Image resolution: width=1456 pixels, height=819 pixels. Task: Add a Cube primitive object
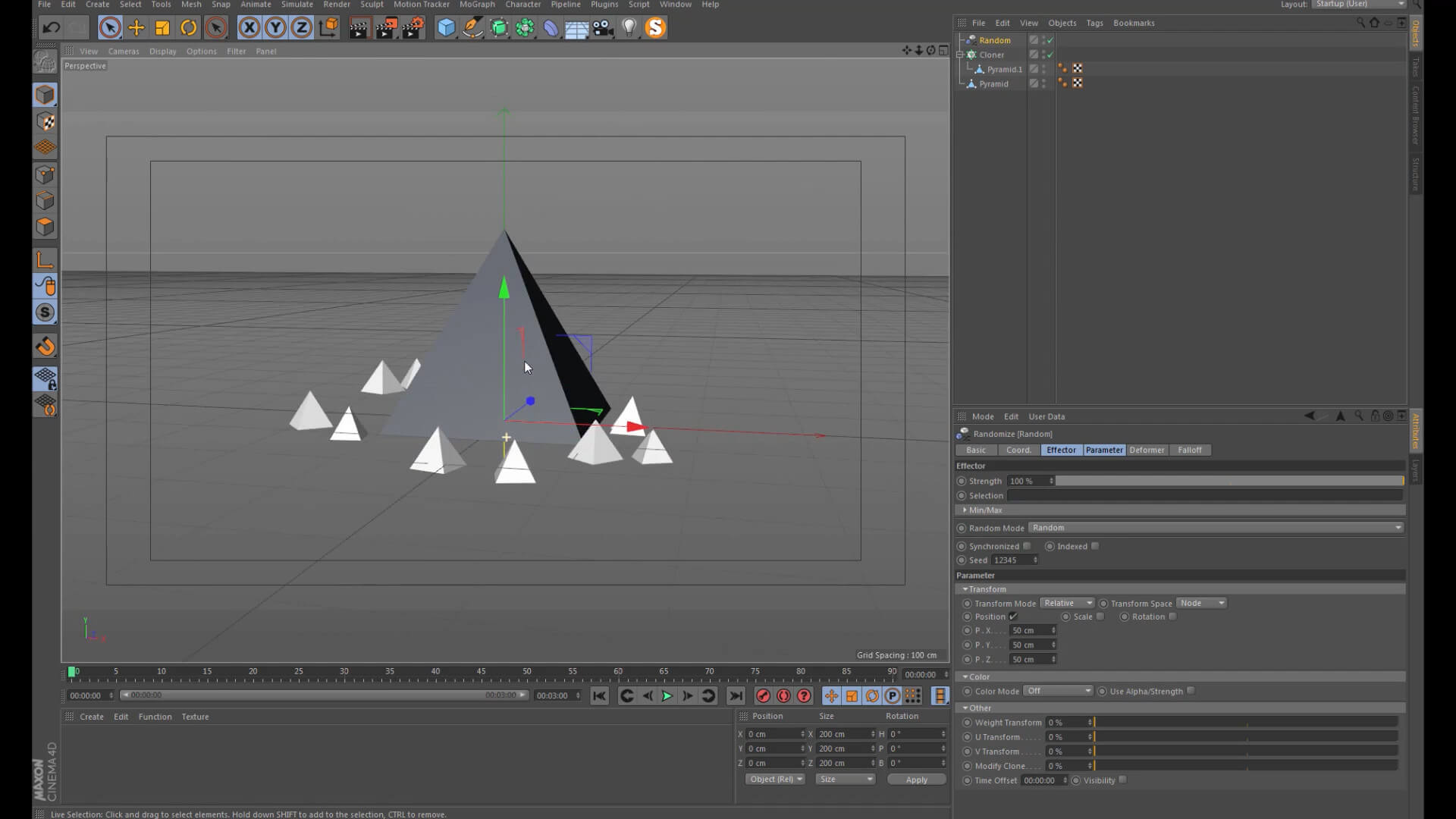point(447,28)
